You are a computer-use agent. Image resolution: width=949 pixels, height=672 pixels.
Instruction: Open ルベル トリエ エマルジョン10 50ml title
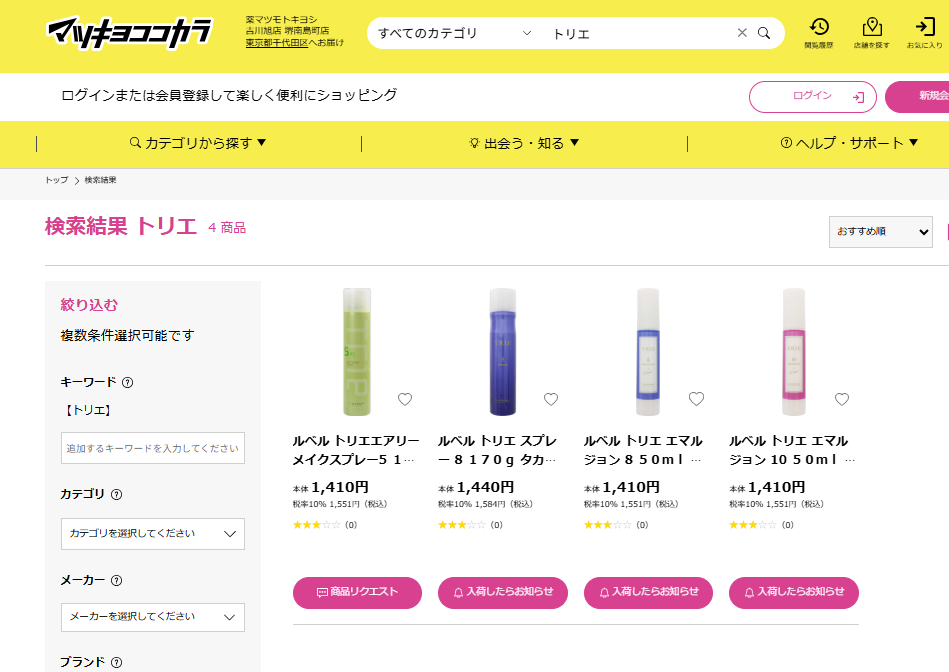pos(792,450)
